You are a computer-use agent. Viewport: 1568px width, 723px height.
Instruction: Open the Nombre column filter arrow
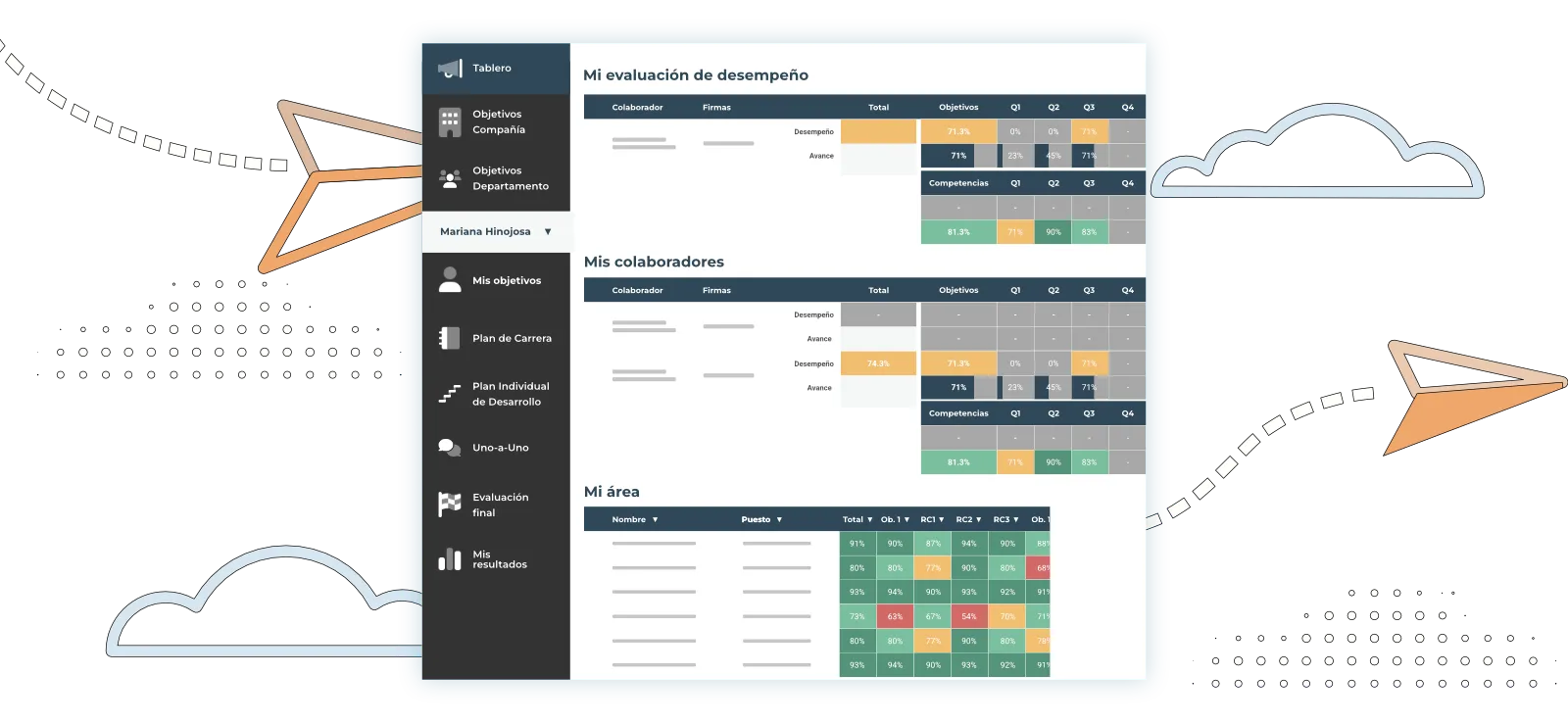[655, 520]
